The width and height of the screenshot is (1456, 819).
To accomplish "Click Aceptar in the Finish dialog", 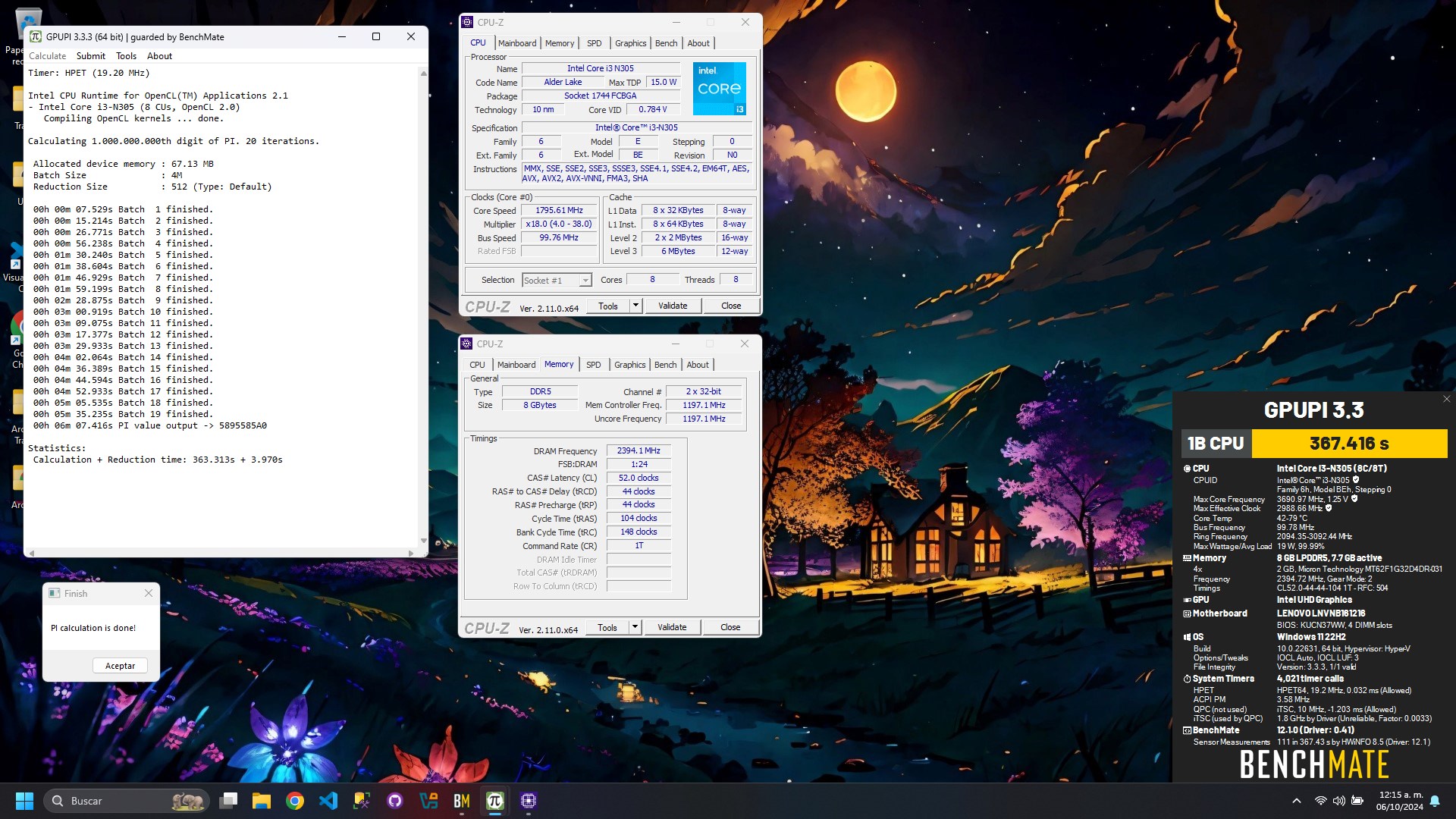I will pyautogui.click(x=120, y=666).
